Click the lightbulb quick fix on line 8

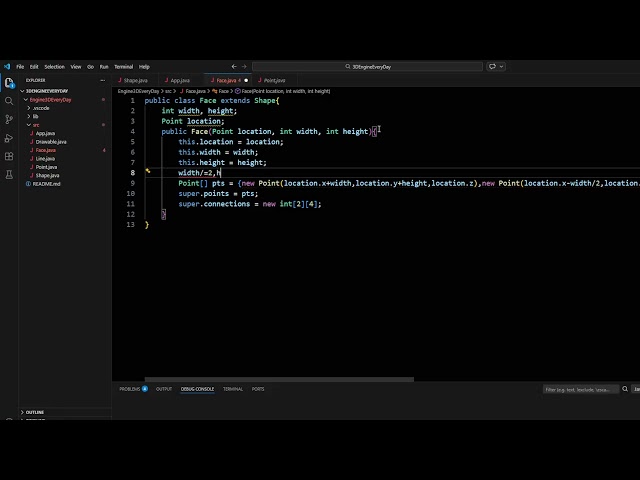148,171
